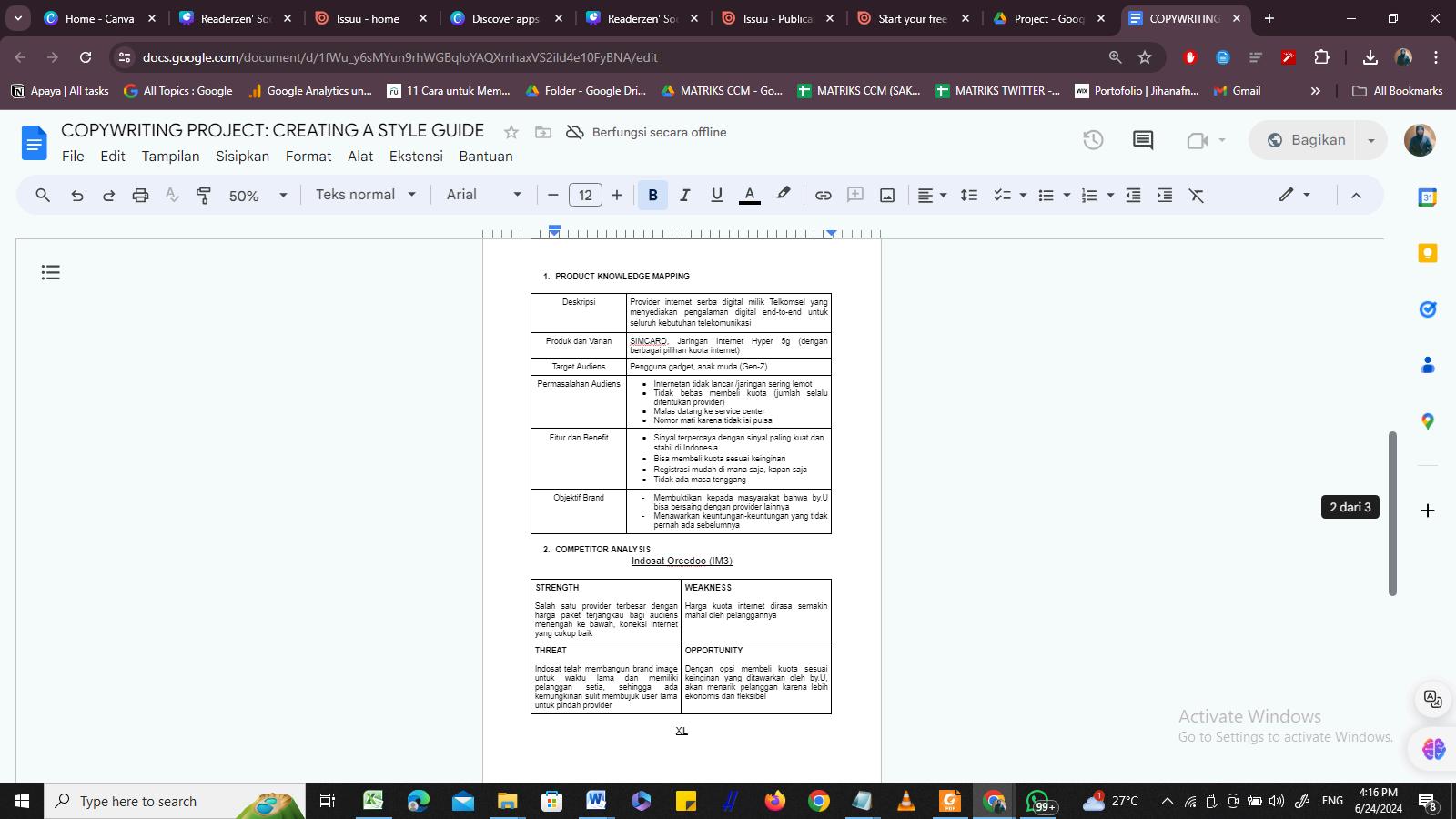This screenshot has height=819, width=1456.
Task: Get add-ons with the plus icon
Action: click(x=1428, y=511)
